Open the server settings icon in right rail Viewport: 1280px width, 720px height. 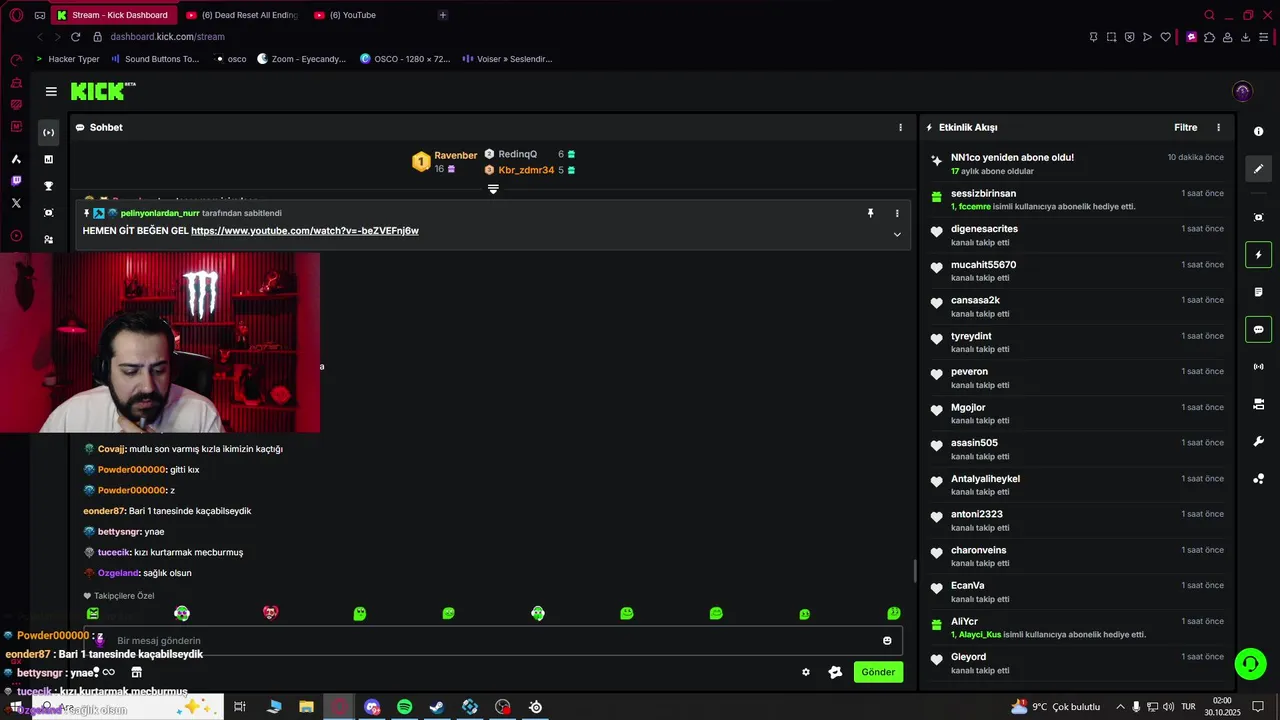[1258, 404]
